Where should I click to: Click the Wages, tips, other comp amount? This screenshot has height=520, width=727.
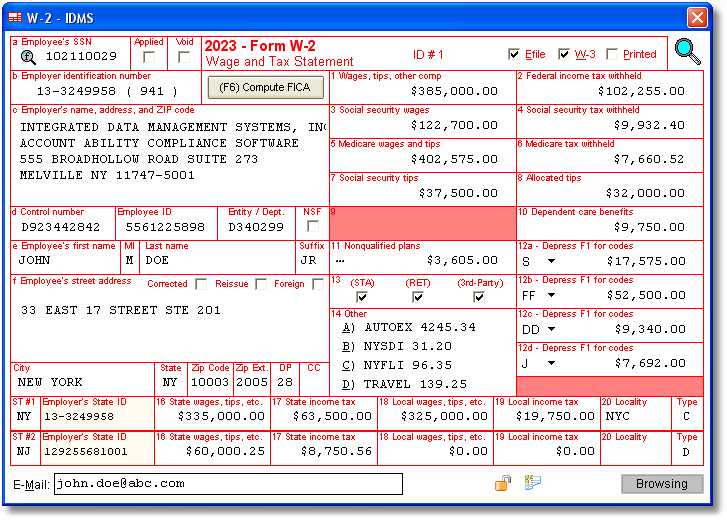coord(454,91)
